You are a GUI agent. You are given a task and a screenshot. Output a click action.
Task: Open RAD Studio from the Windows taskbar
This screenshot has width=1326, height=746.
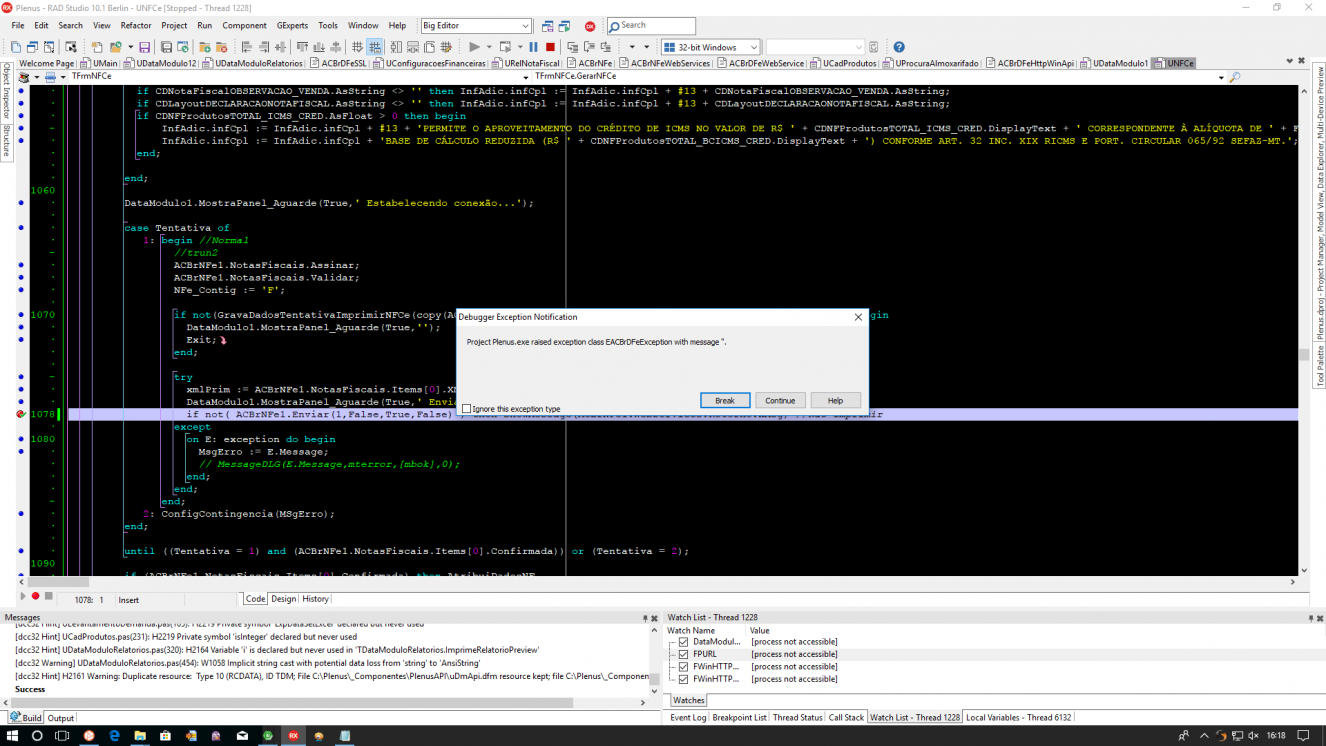pyautogui.click(x=294, y=735)
